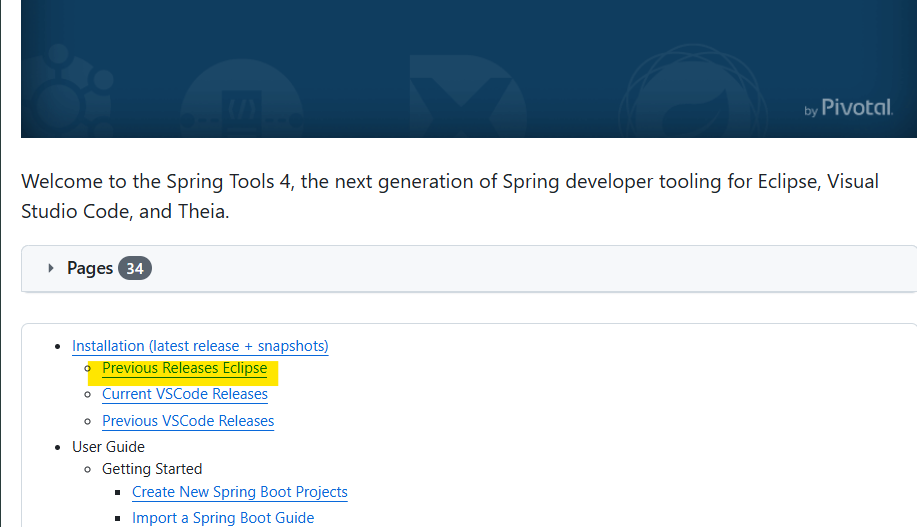Click the Pivotal logo in banner
Viewport: 917px width, 527px height.
point(848,108)
